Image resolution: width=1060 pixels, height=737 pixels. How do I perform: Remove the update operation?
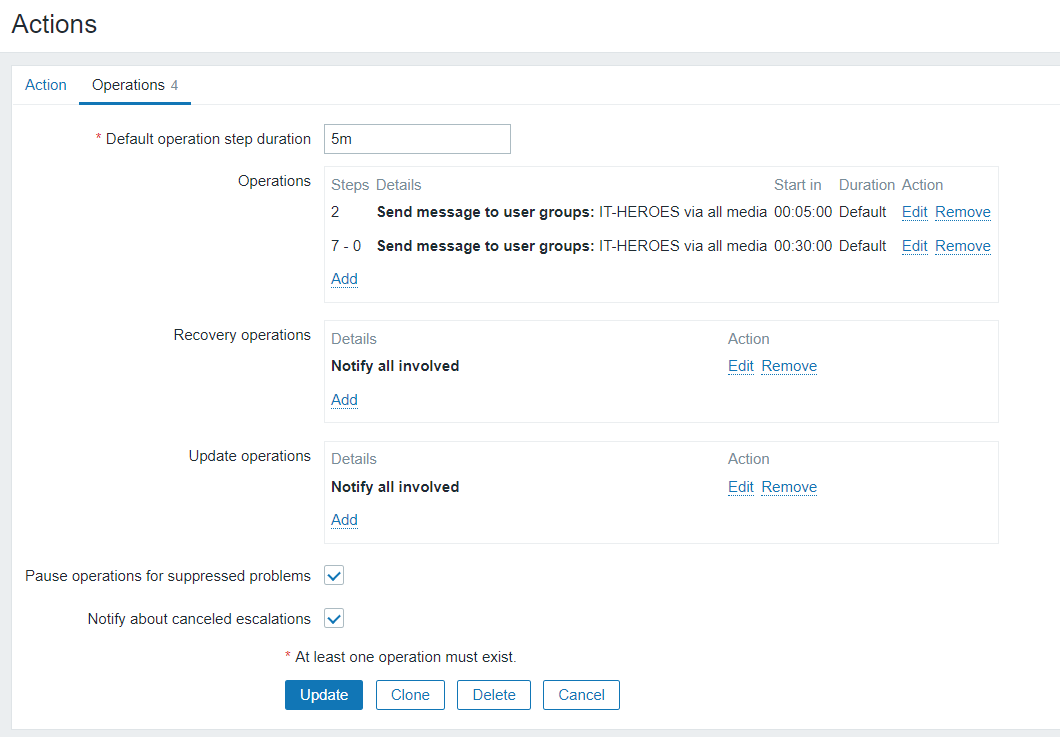tap(788, 487)
